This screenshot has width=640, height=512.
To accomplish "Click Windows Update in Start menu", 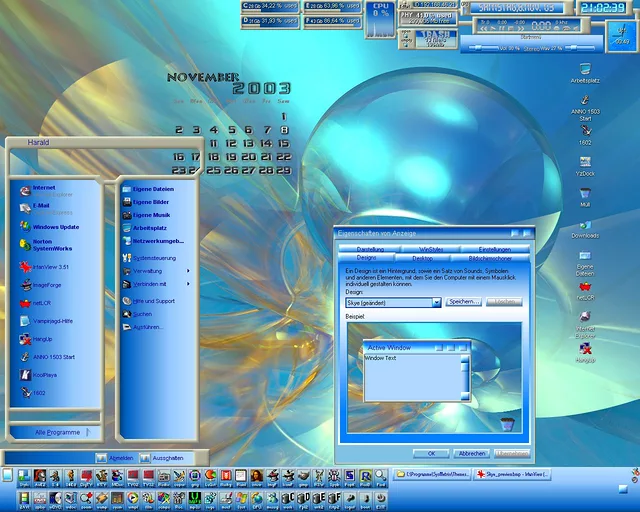I will click(54, 227).
